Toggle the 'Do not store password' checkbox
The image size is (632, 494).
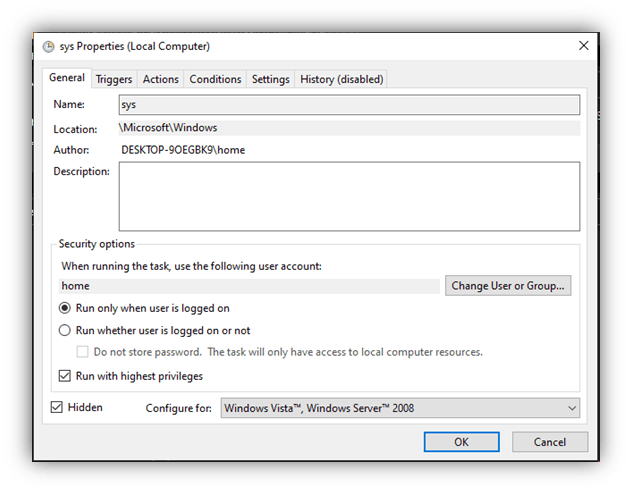pyautogui.click(x=84, y=352)
